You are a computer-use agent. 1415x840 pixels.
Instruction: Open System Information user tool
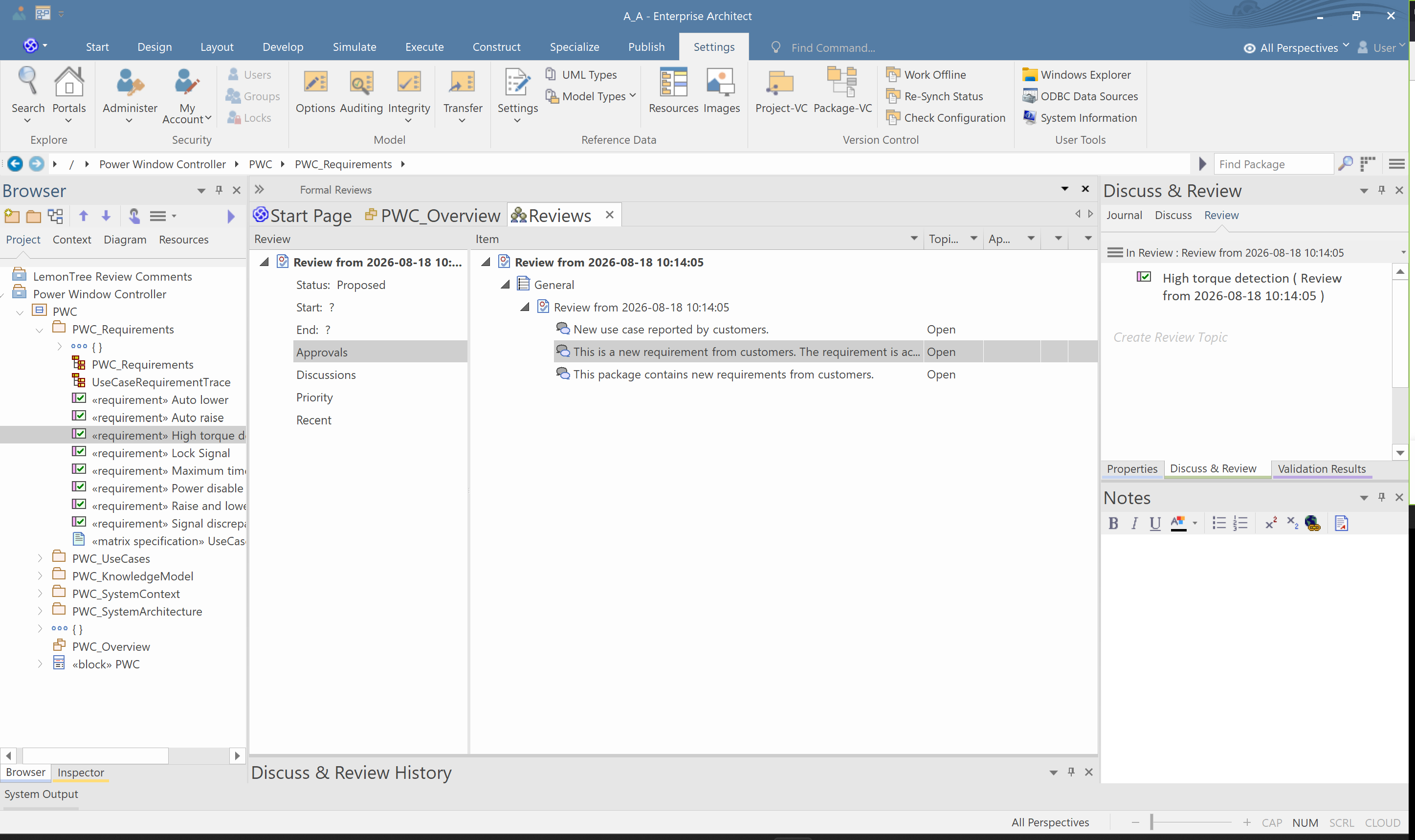(1080, 118)
